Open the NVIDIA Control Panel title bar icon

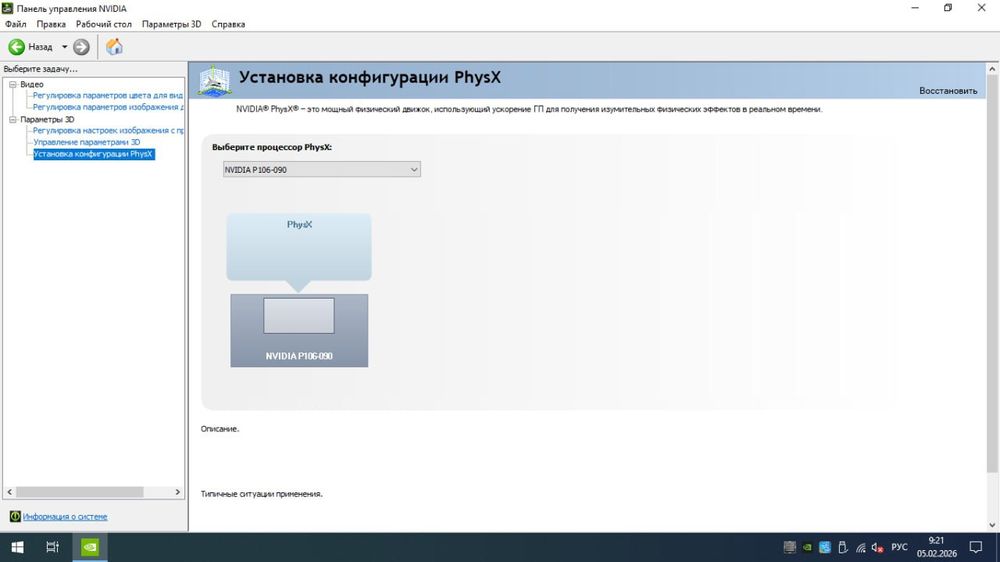click(7, 8)
